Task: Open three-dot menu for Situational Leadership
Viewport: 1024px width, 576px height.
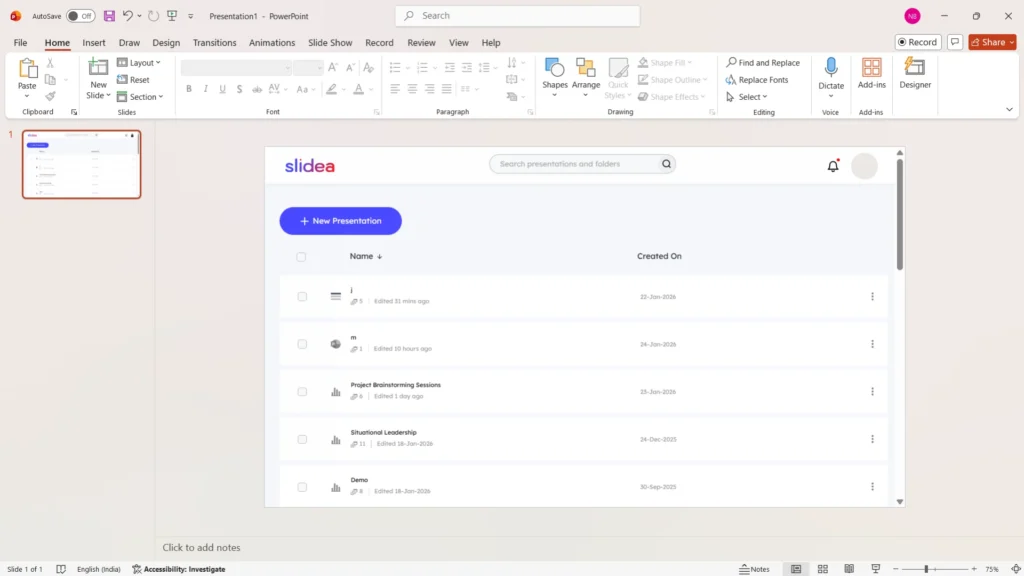Action: 872,439
